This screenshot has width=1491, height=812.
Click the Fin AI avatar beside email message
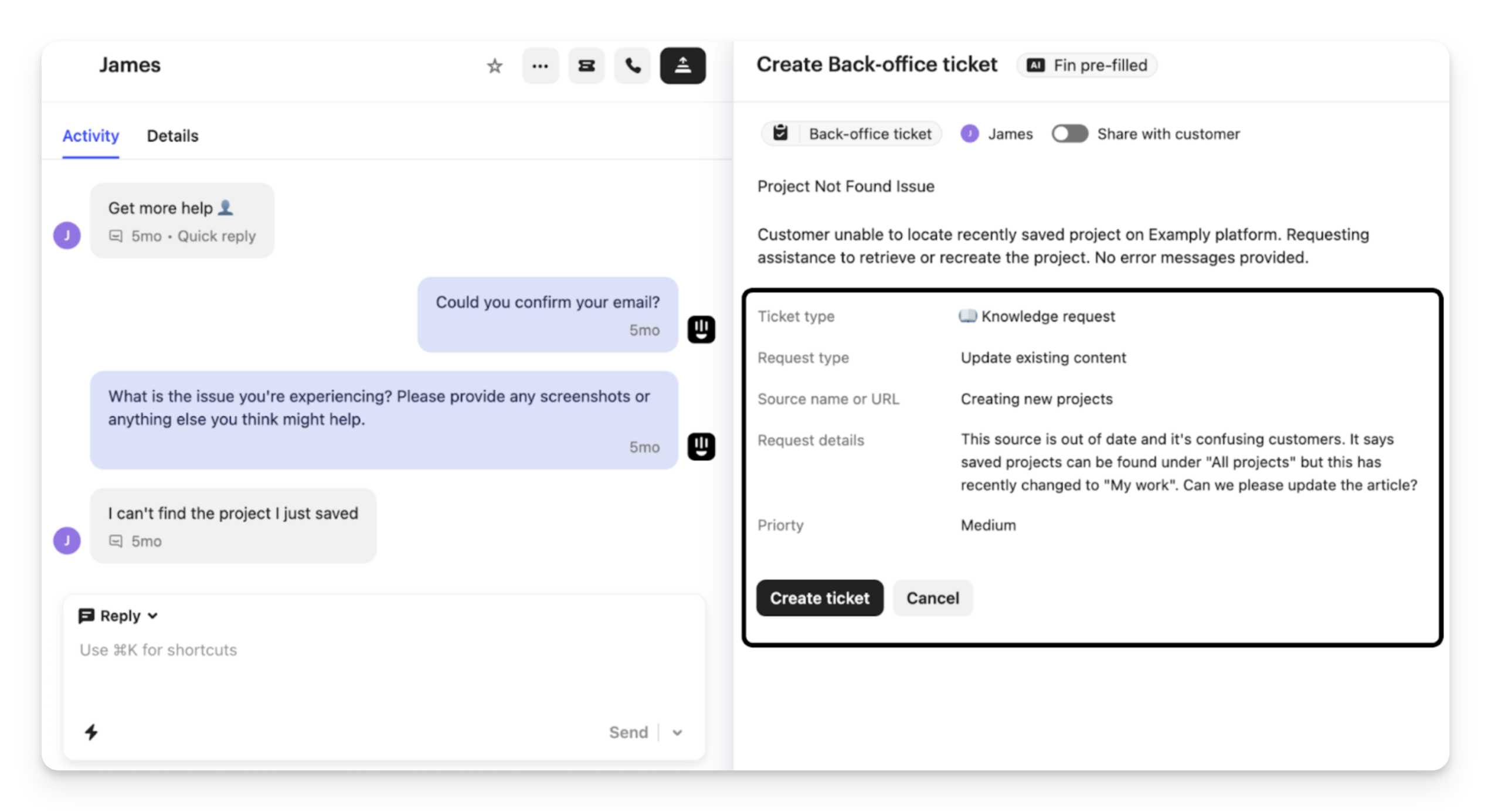click(701, 329)
